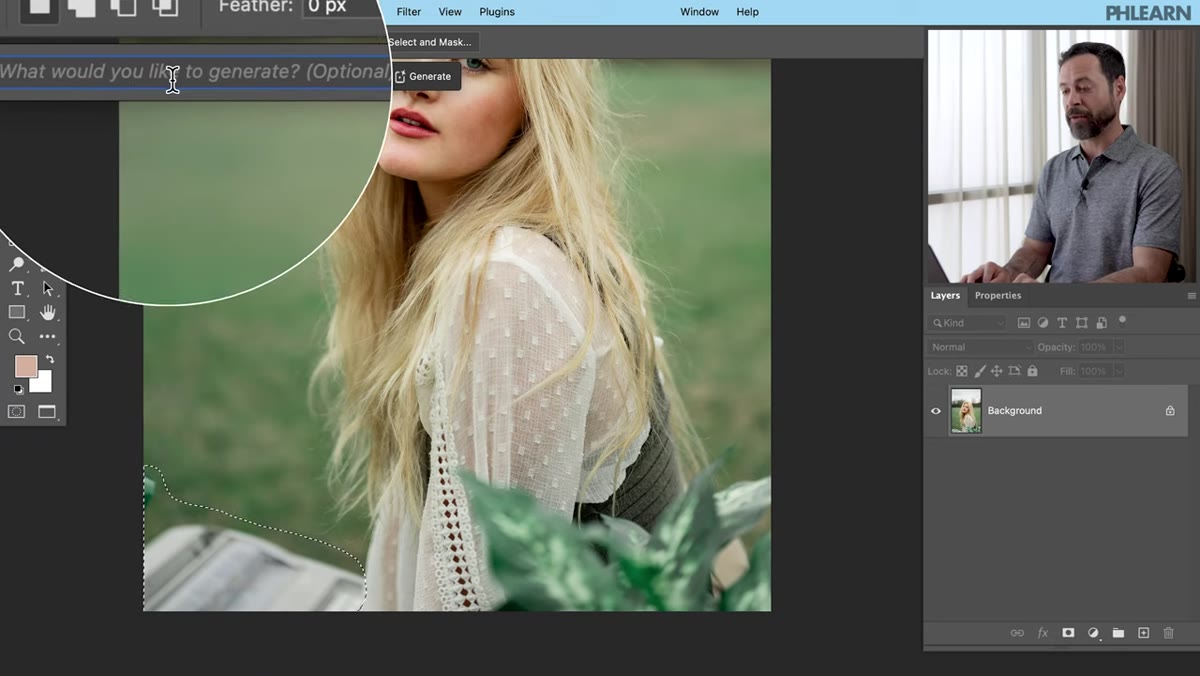Create a new layer
This screenshot has height=676, width=1200.
click(x=1143, y=633)
